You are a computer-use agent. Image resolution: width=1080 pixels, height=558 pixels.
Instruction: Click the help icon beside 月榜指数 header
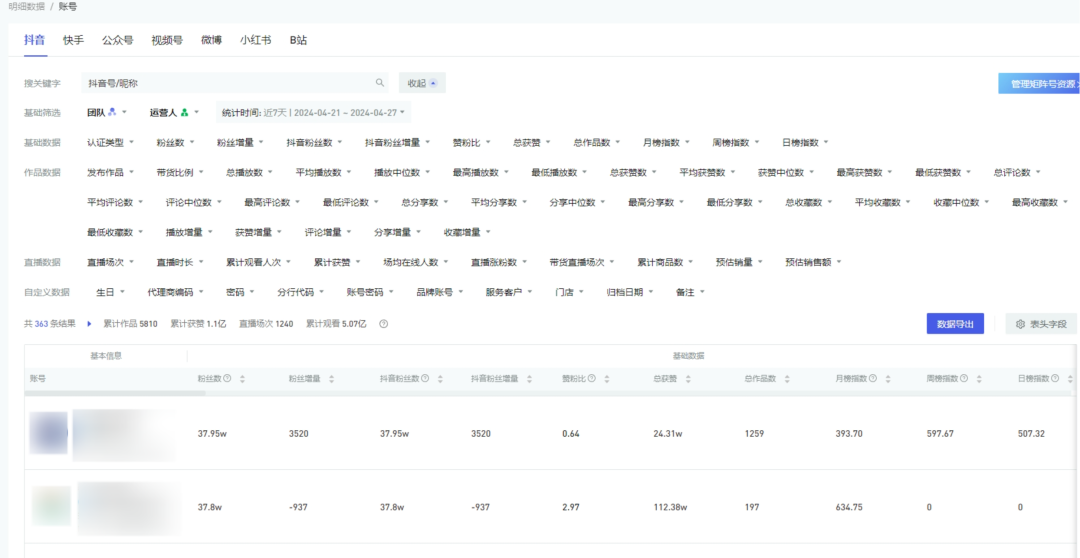(x=873, y=379)
